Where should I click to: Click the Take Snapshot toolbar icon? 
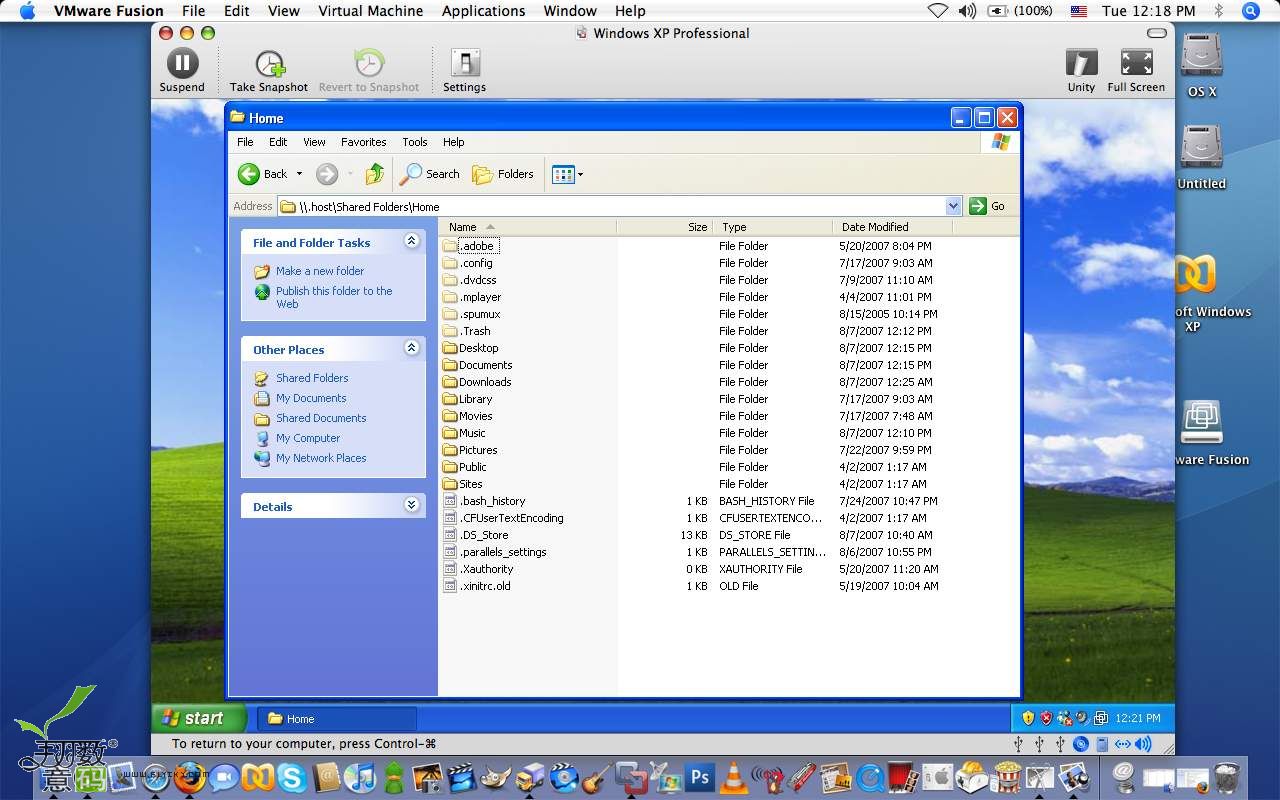pos(269,63)
